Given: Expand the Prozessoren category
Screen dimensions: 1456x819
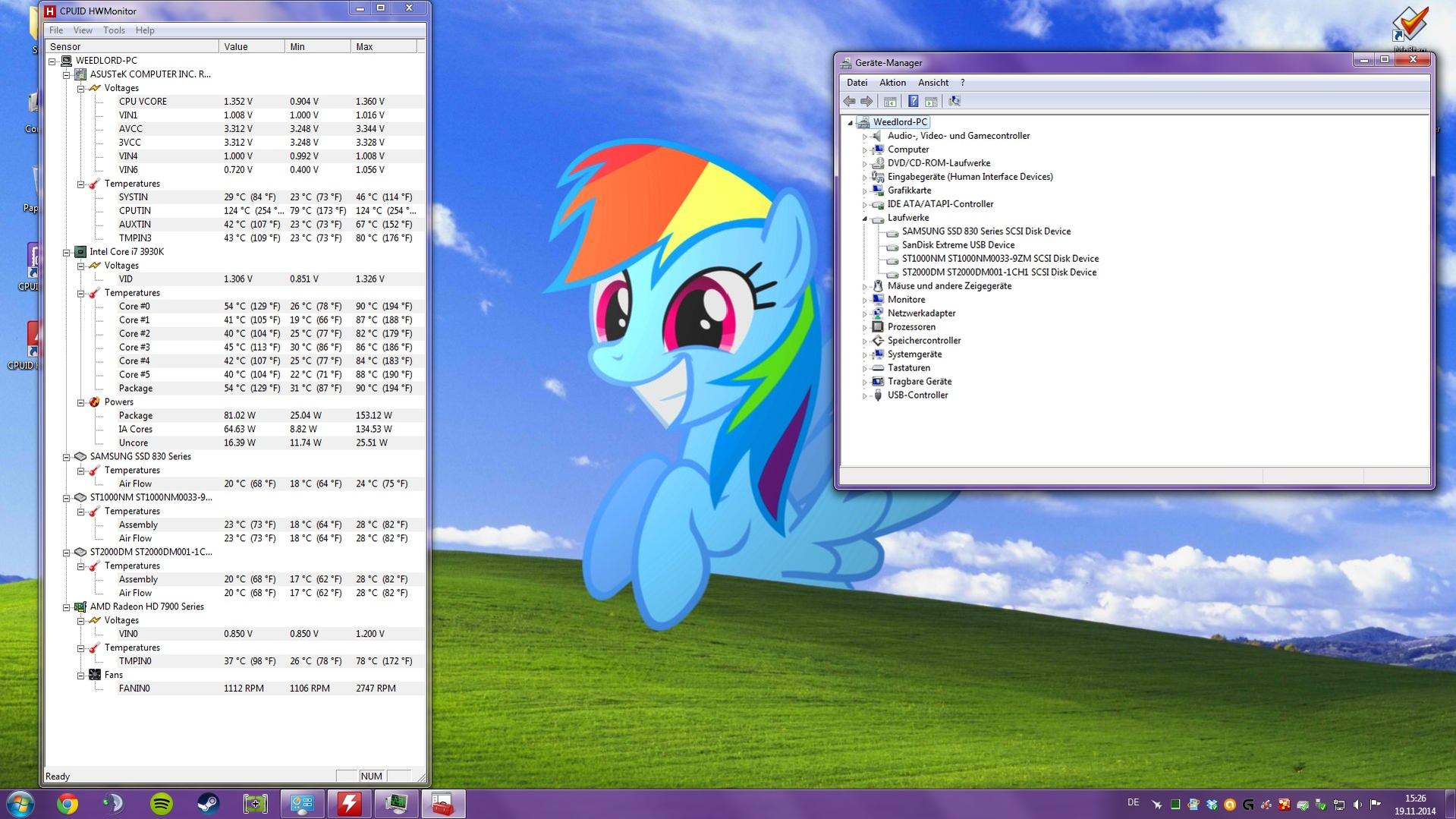Looking at the screenshot, I should (x=864, y=327).
